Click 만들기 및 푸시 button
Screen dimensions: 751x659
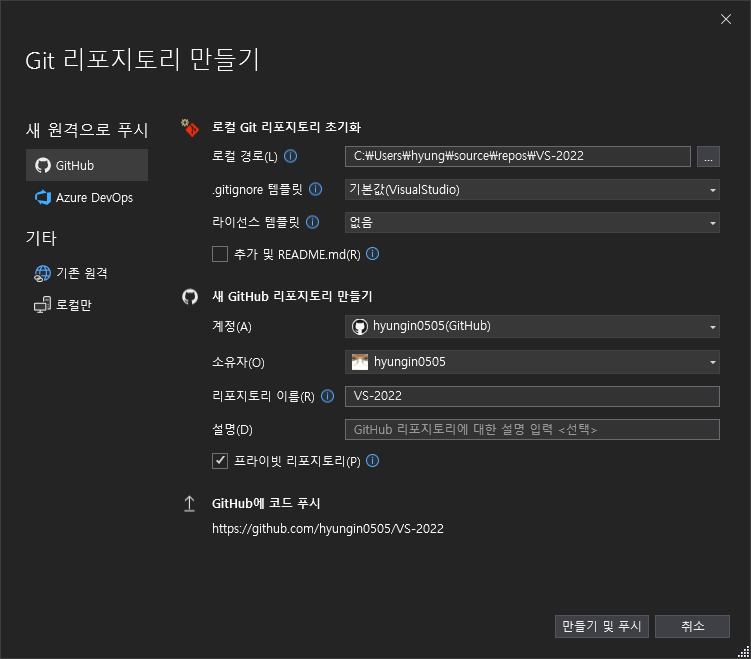(602, 626)
